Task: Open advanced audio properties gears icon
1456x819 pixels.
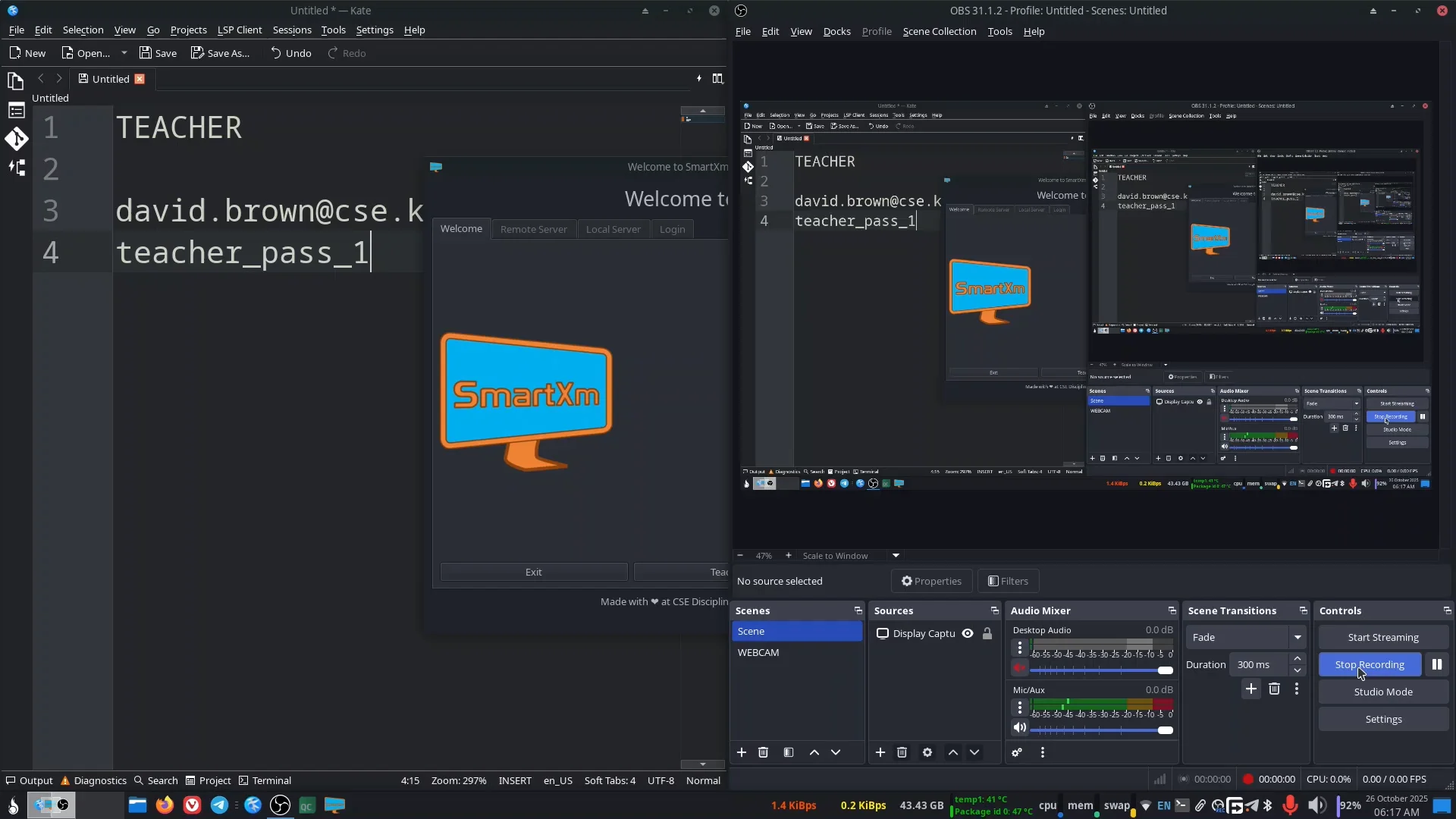Action: pos(1017,752)
